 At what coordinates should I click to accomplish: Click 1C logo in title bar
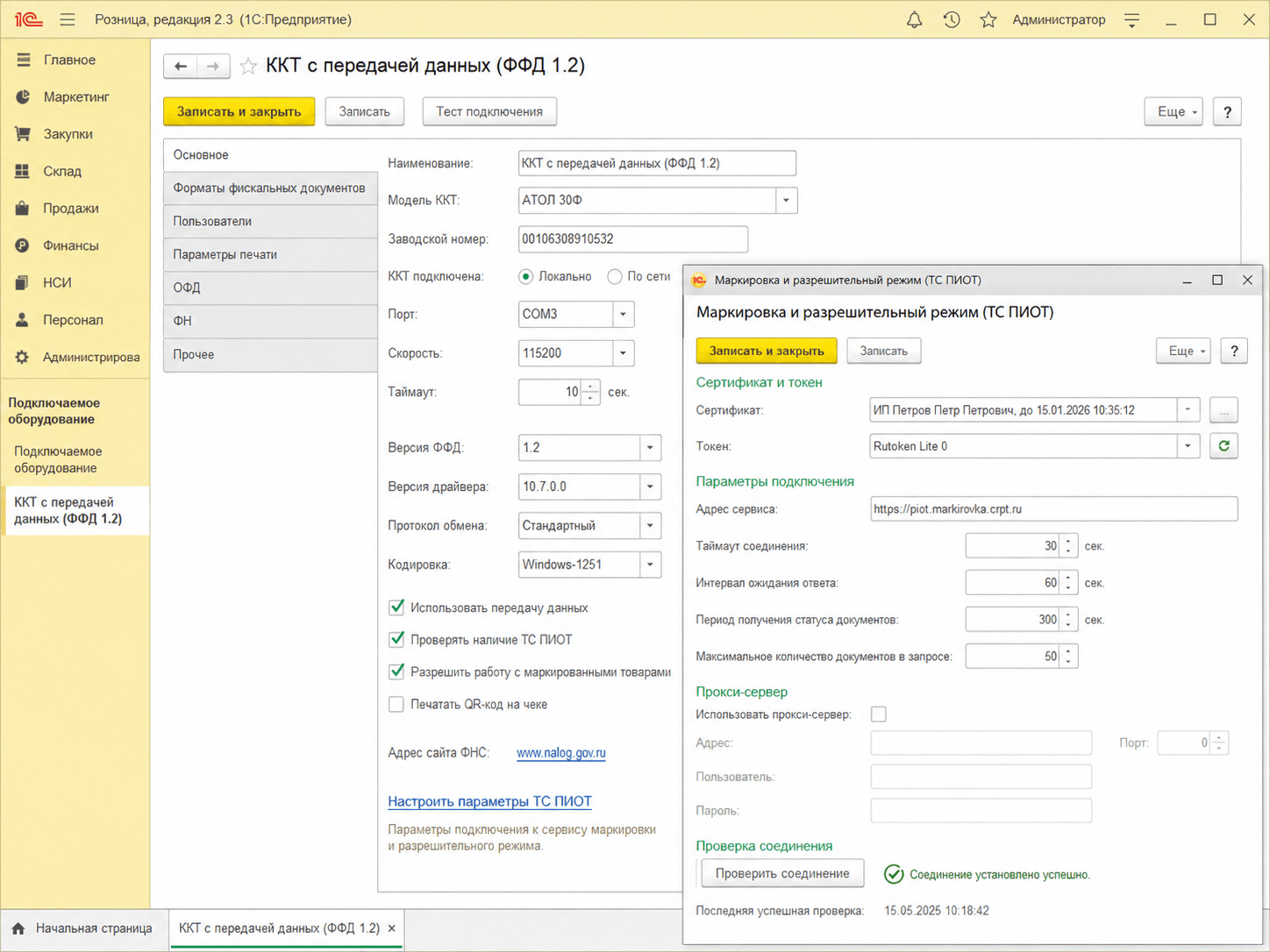point(28,19)
